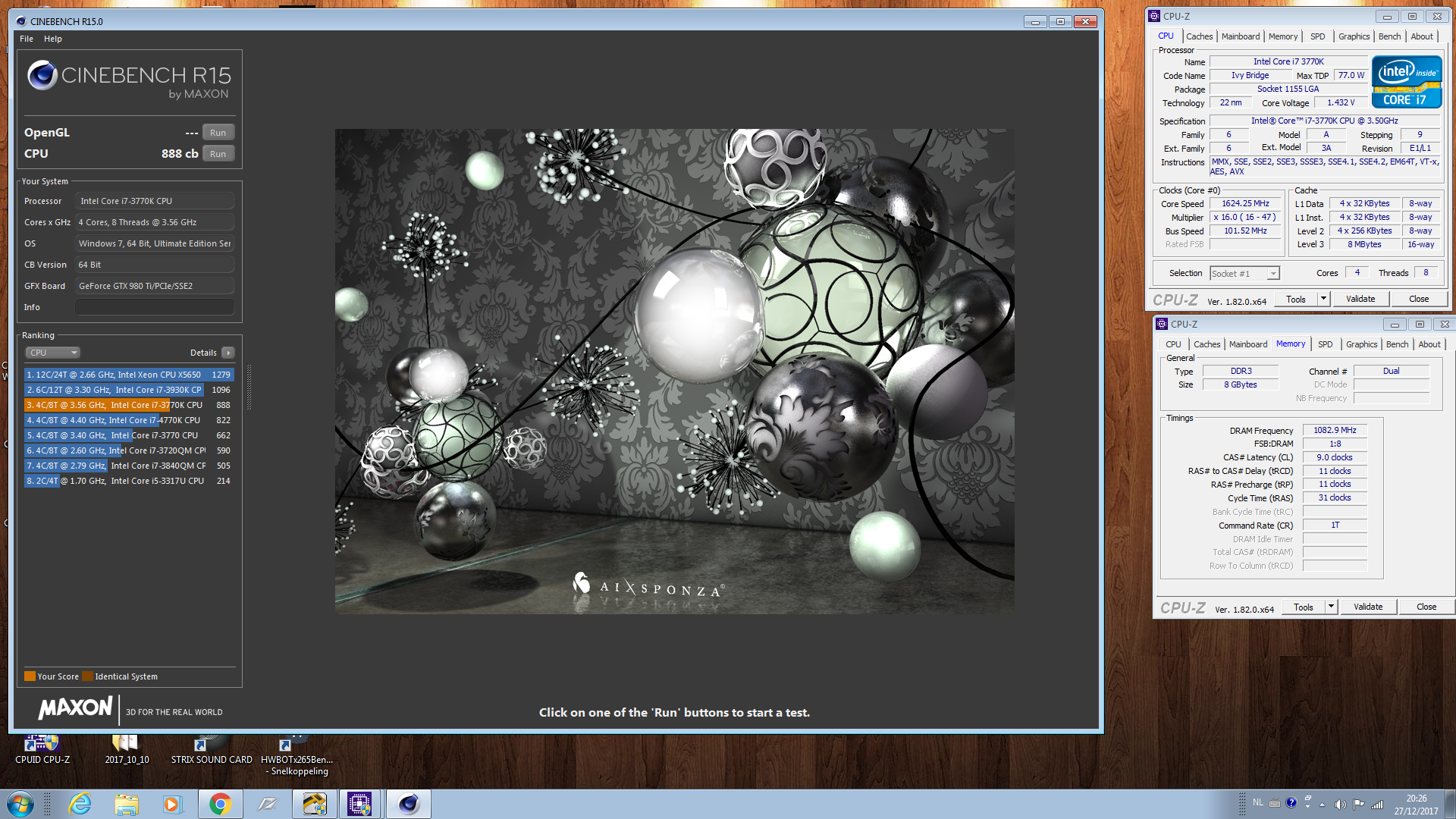Open the 2017_10_10 desktop folder
This screenshot has height=819, width=1456.
coord(127,749)
